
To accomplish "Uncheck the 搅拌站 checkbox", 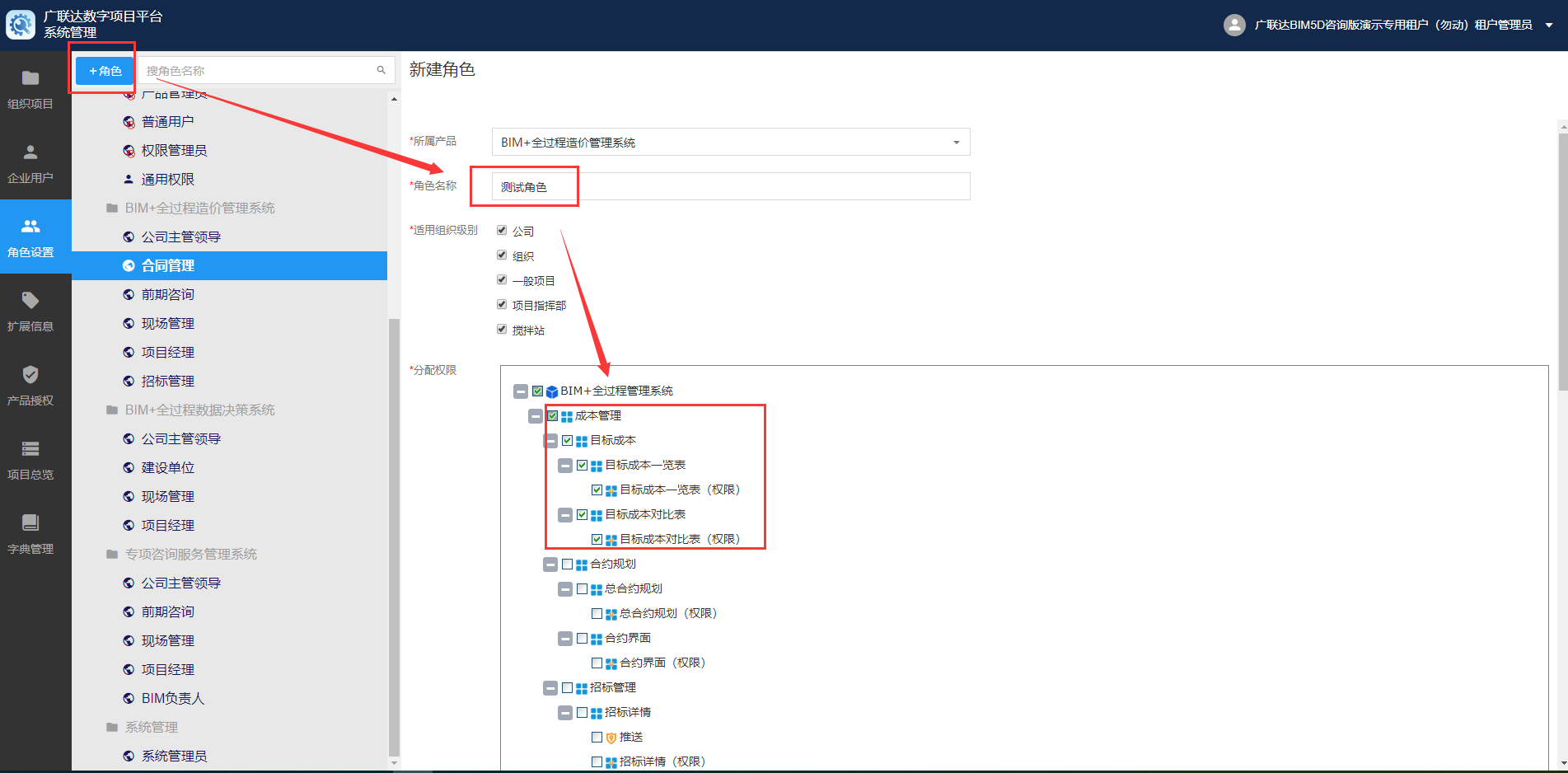I will [502, 329].
